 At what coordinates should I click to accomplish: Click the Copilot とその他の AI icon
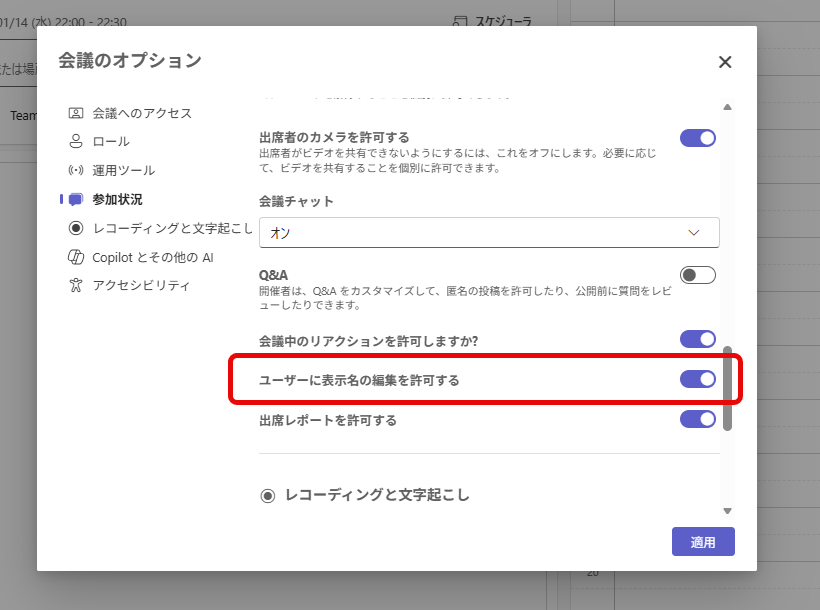click(x=75, y=257)
